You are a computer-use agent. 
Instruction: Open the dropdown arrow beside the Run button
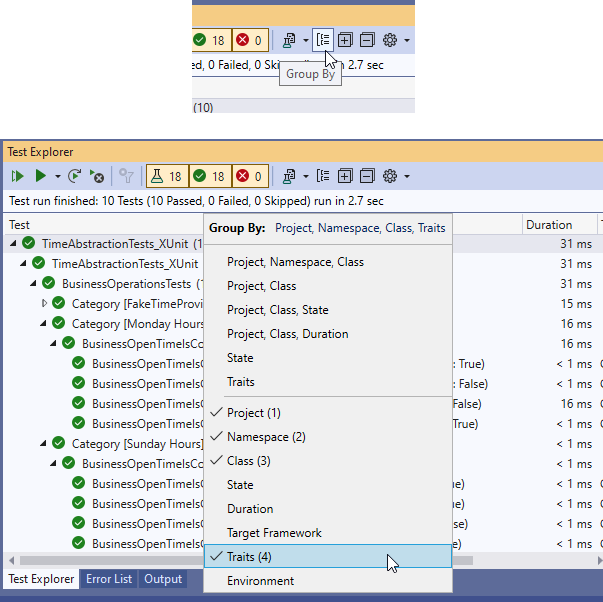58,177
